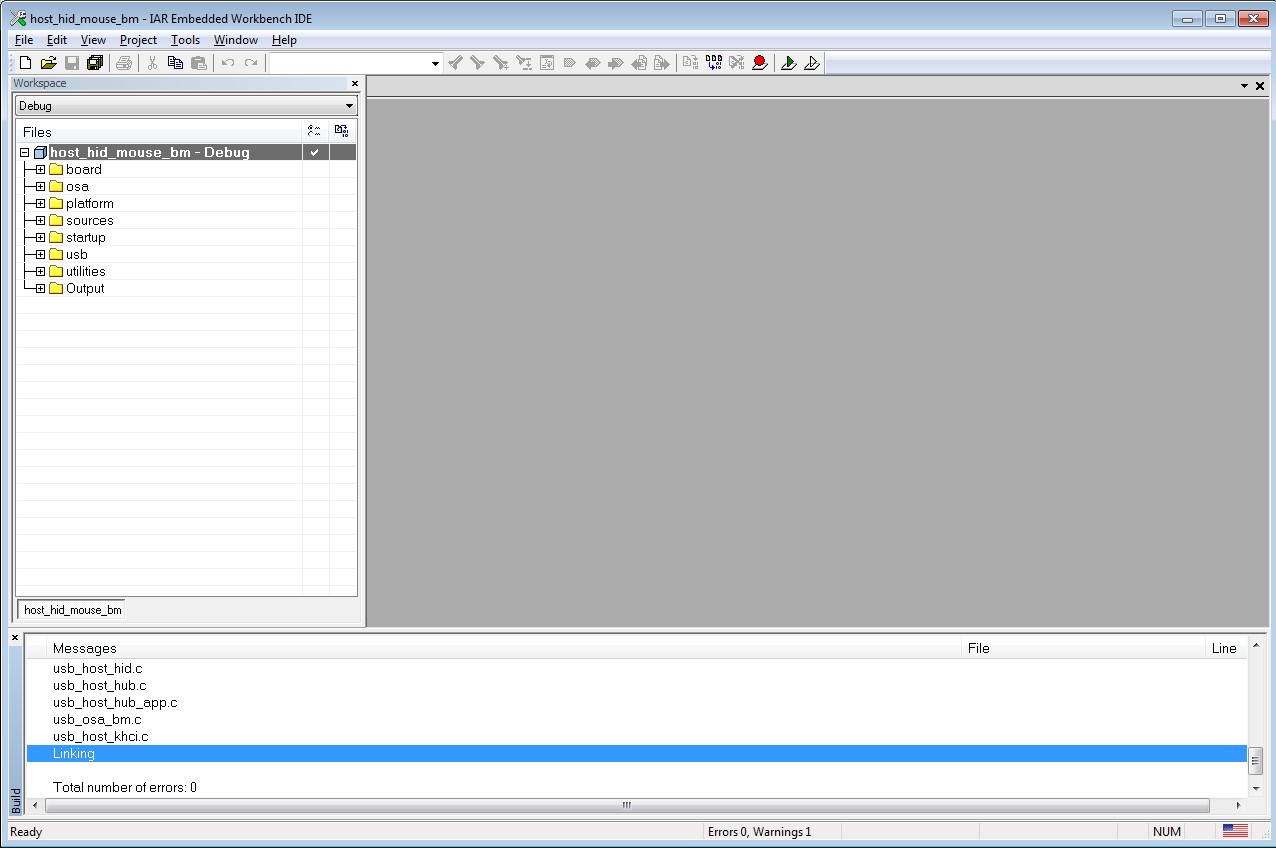Expand the platform folder

(40, 204)
